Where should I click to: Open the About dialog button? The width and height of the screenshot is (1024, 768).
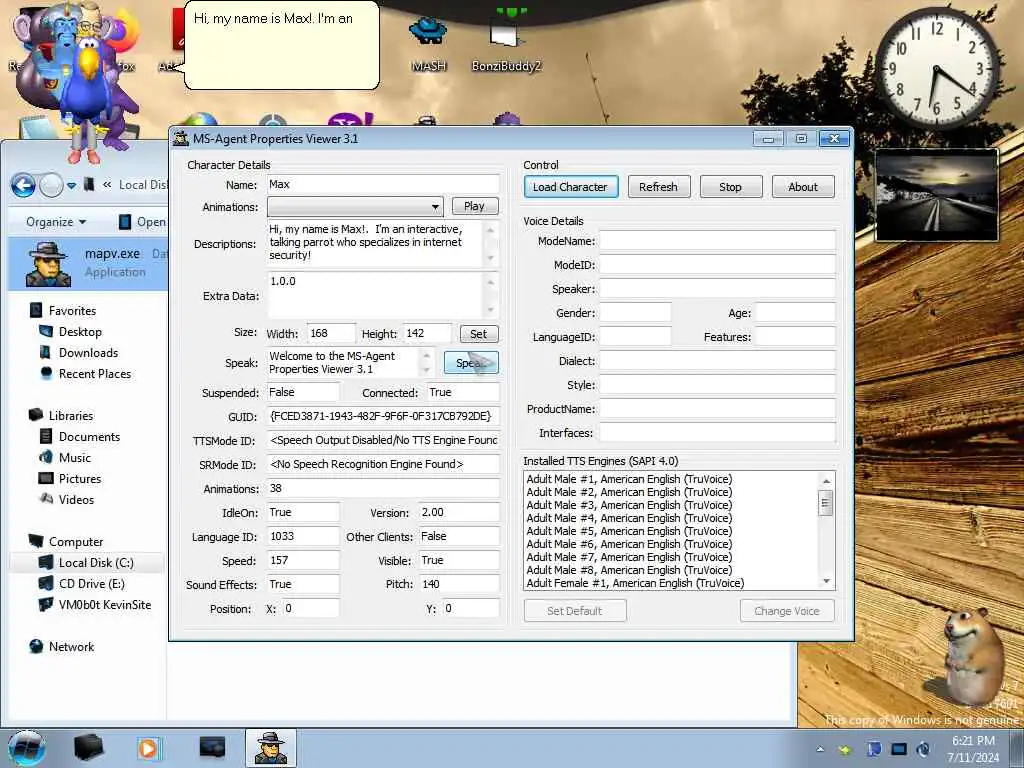[803, 187]
